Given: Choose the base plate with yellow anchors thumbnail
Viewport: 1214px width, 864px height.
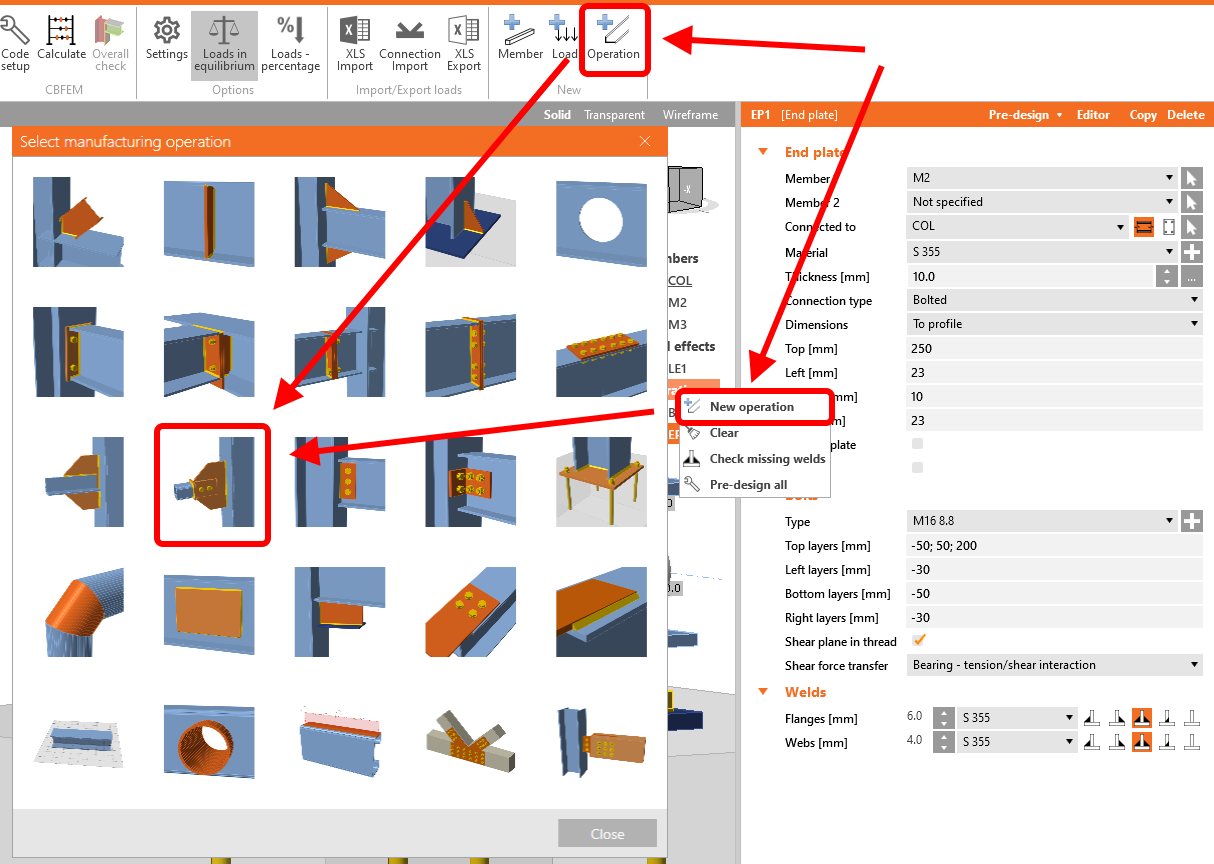Looking at the screenshot, I should point(601,482).
